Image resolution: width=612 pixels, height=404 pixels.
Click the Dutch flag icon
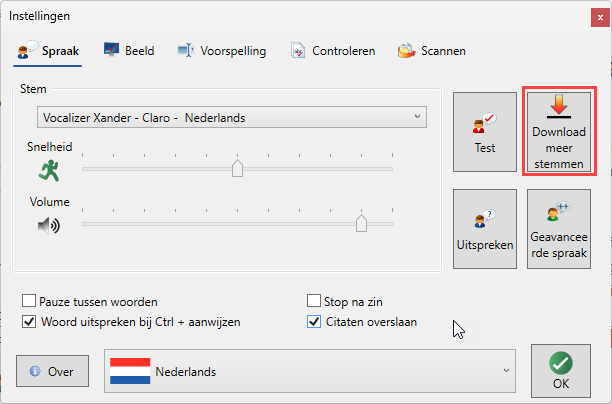point(130,372)
